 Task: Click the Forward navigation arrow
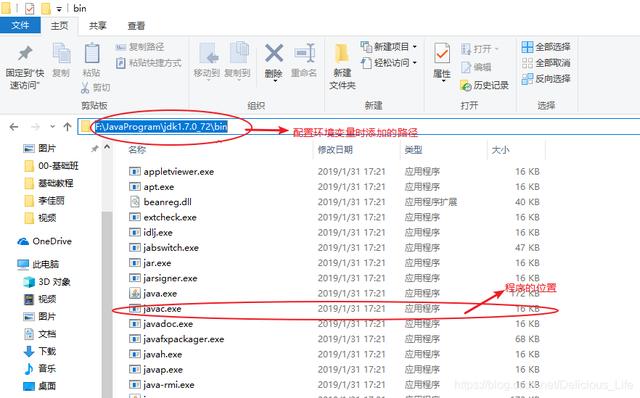[x=36, y=127]
